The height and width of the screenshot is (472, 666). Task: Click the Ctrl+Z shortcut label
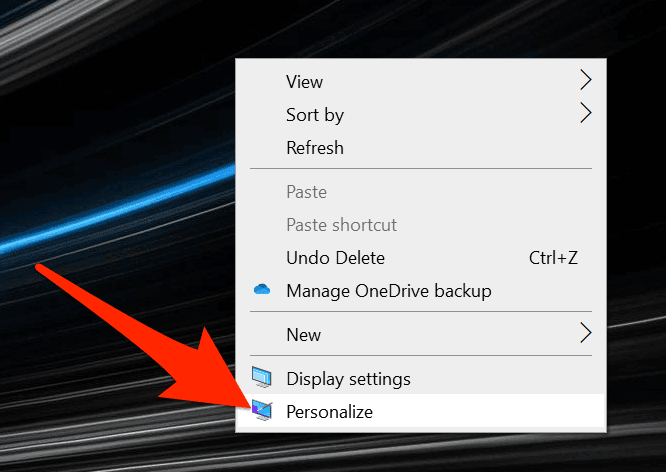pyautogui.click(x=553, y=258)
